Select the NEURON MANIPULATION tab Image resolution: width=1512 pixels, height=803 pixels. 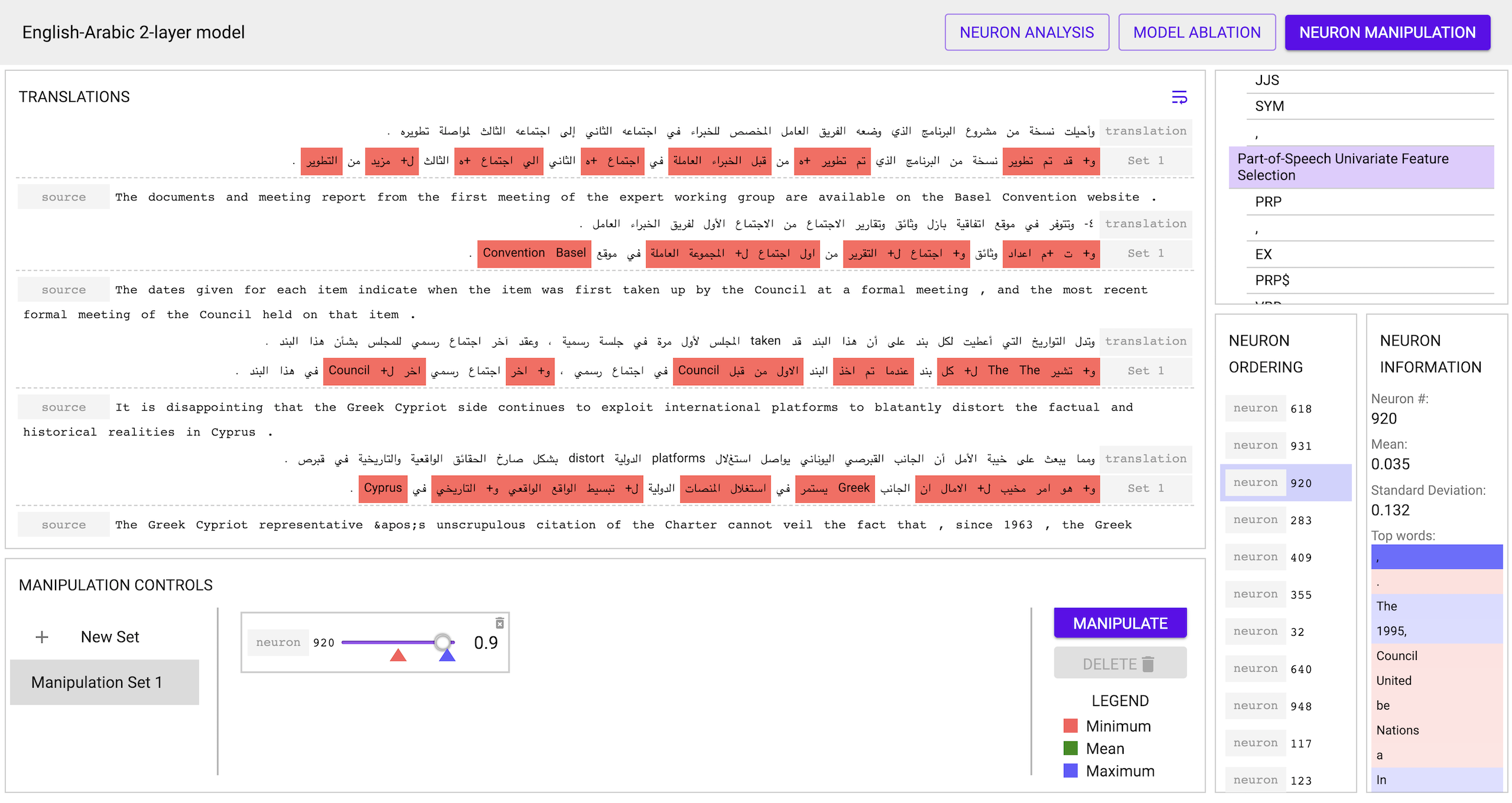1387,32
